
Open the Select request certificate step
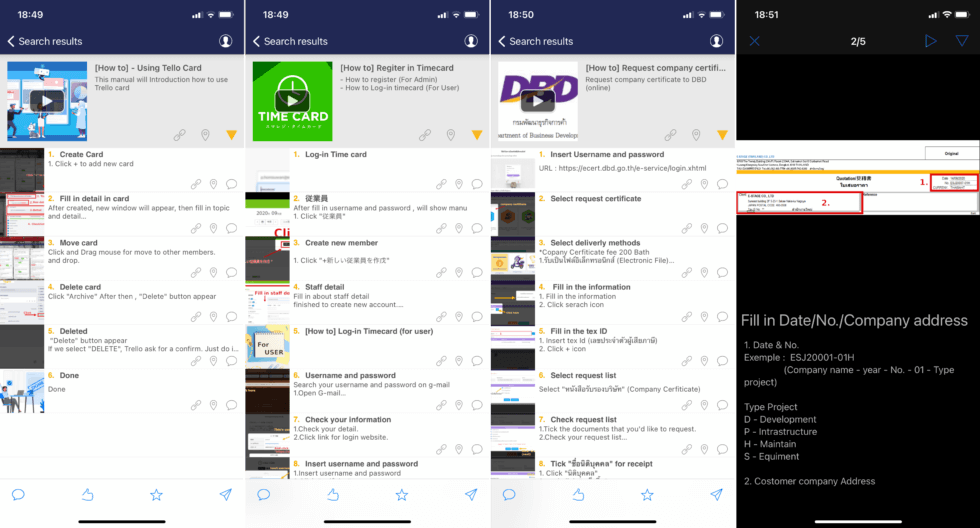[613, 214]
